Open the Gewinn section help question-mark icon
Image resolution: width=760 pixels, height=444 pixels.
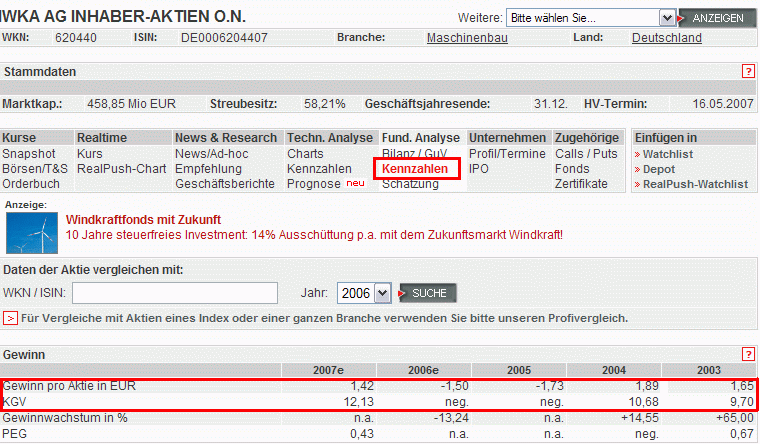pyautogui.click(x=748, y=354)
